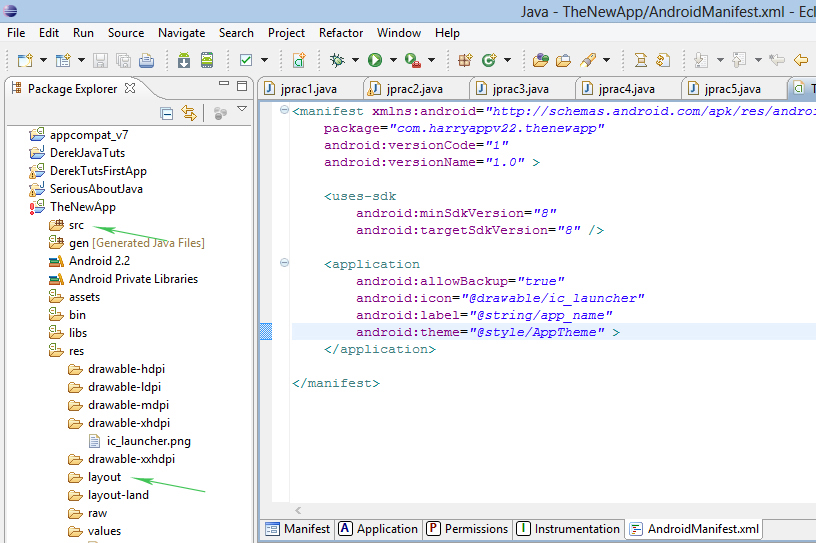Click the Debug bug icon
This screenshot has width=816, height=543.
tap(337, 60)
